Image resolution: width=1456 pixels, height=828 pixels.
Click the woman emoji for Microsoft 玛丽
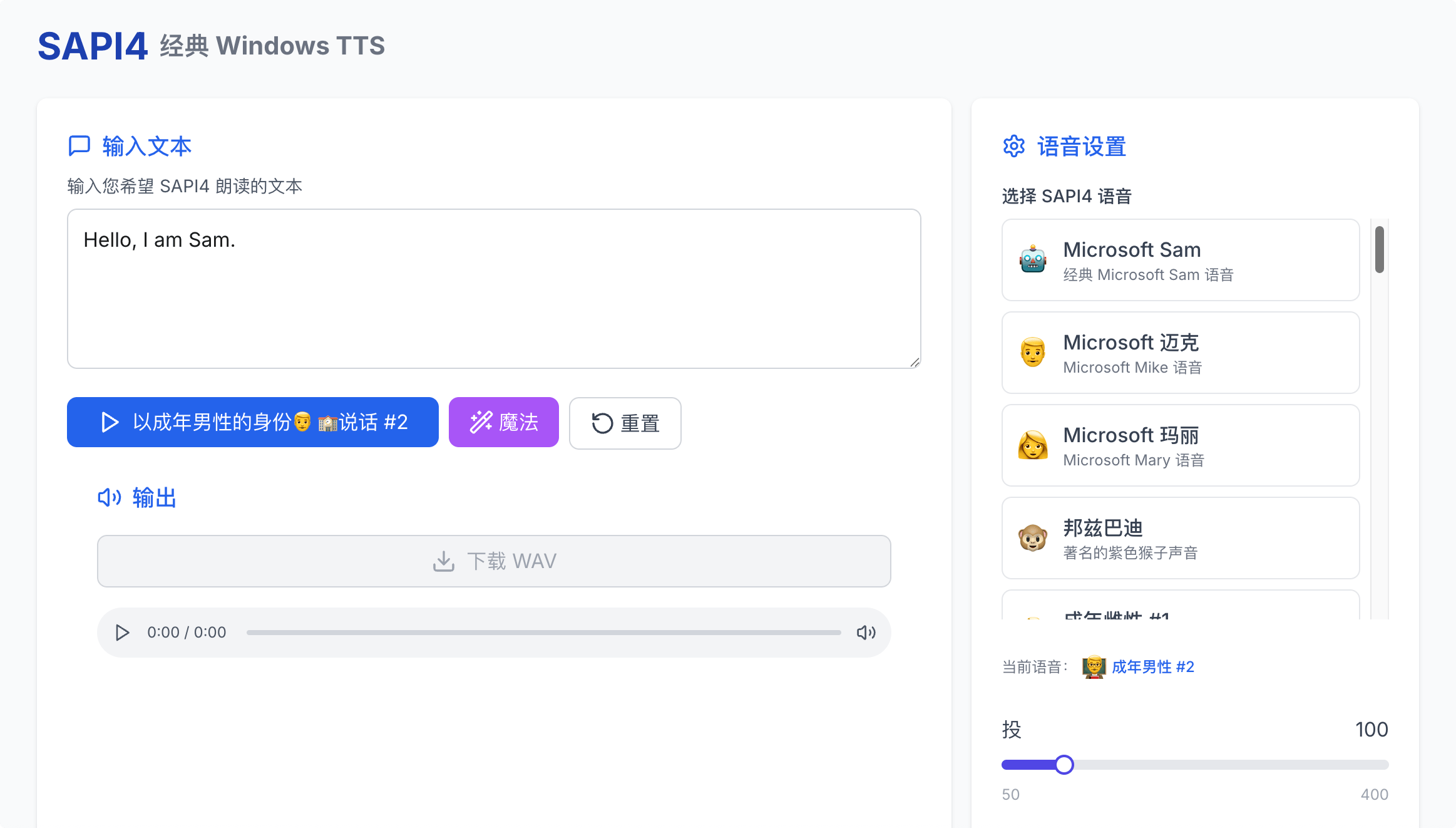(1033, 445)
